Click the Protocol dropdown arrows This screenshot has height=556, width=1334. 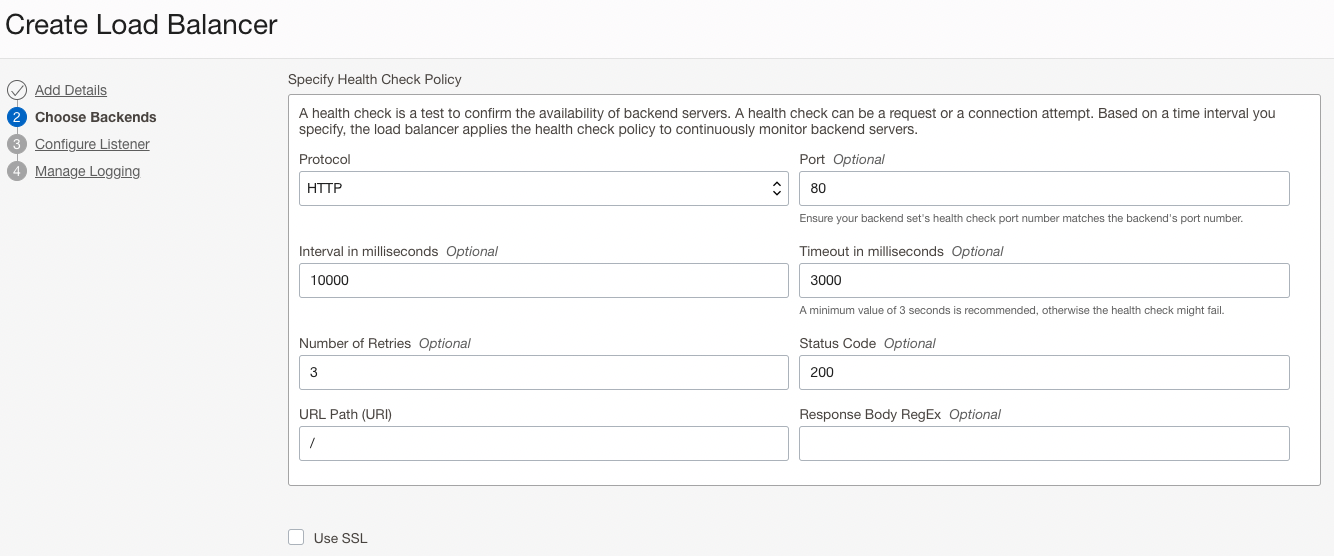[x=776, y=188]
